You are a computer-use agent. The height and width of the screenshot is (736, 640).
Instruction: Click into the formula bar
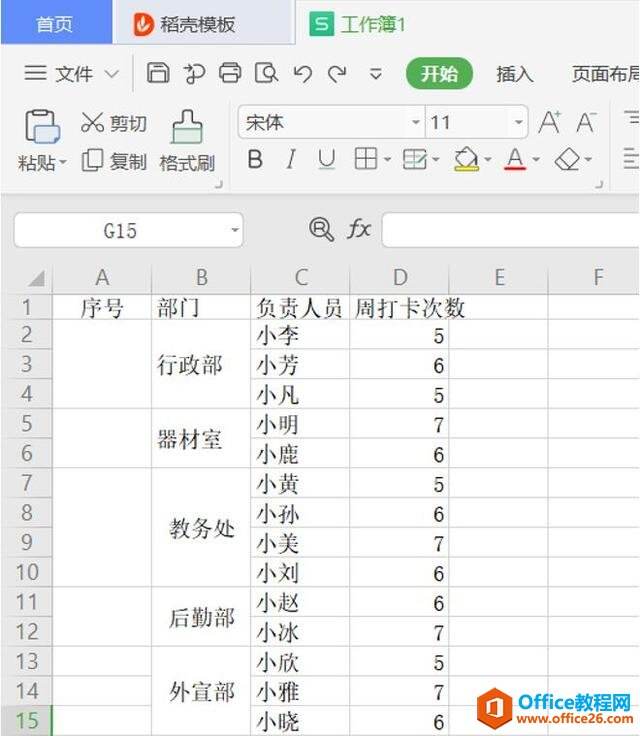click(x=510, y=230)
